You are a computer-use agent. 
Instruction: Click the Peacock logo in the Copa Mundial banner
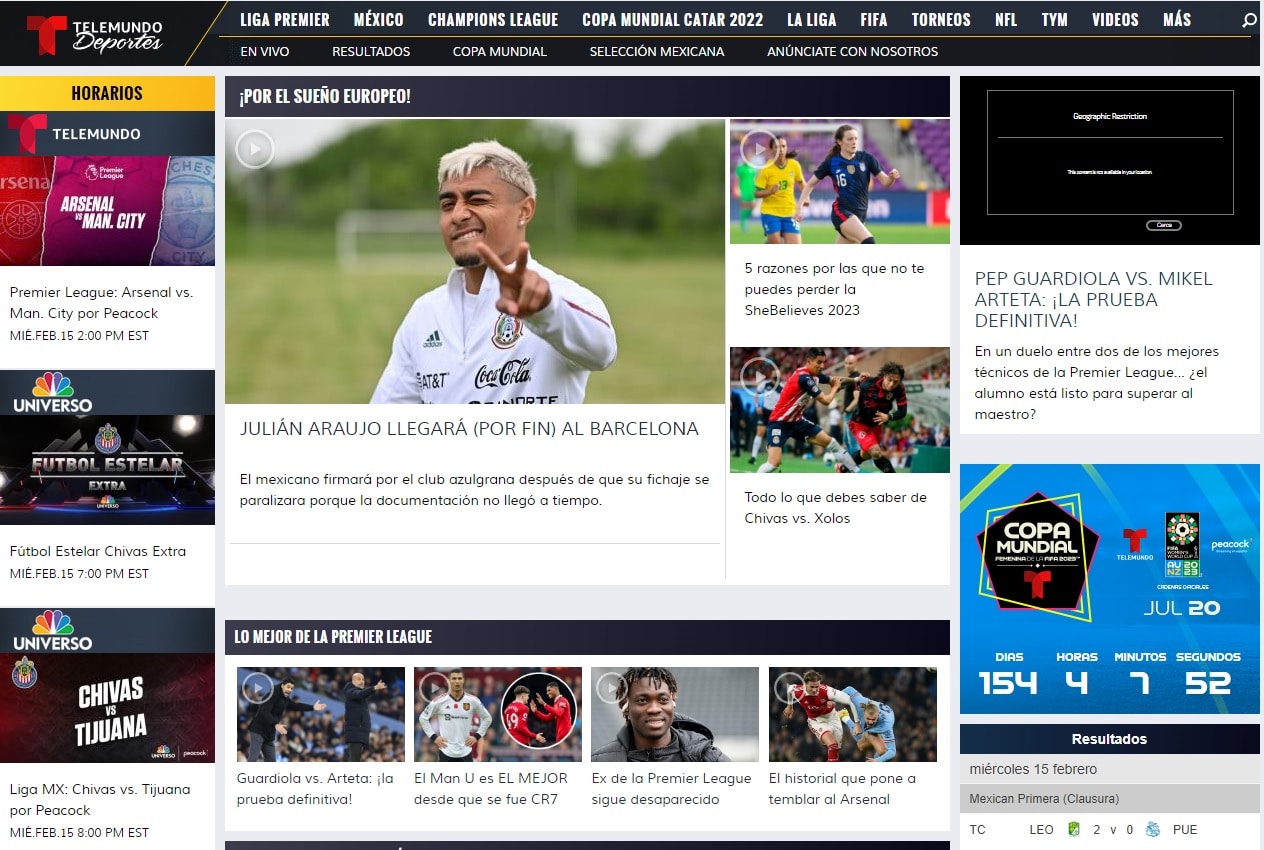pos(1230,545)
